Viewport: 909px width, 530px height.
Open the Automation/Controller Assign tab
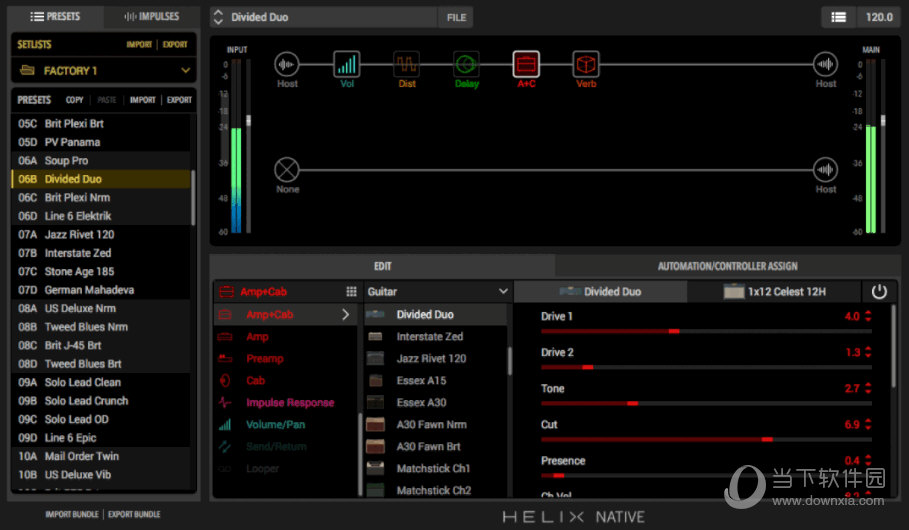point(727,266)
